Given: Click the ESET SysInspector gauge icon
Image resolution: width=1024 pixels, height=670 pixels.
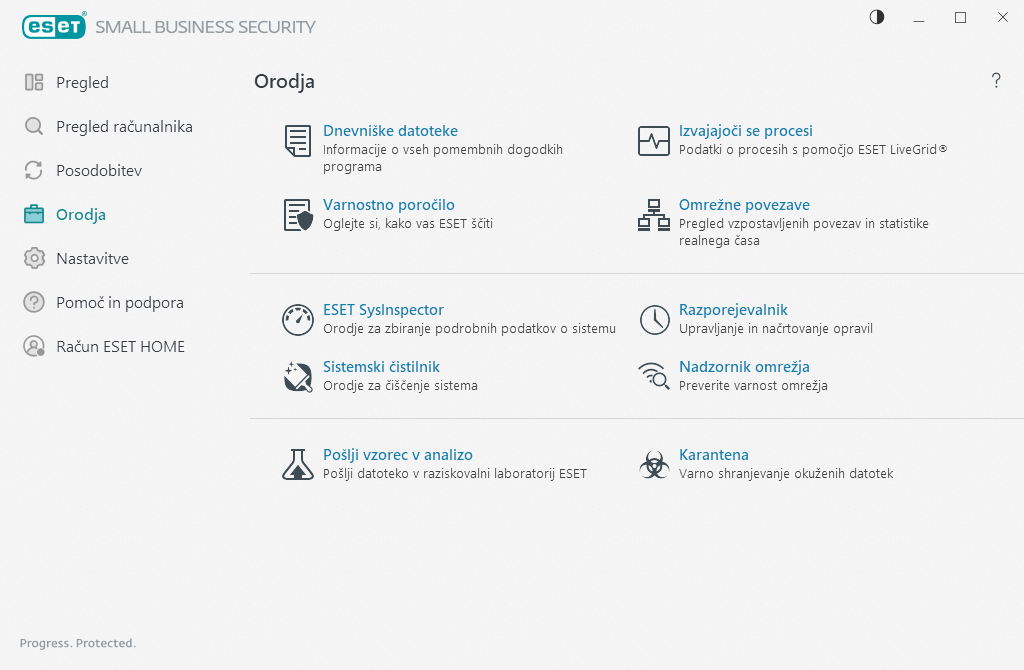Looking at the screenshot, I should click(298, 320).
